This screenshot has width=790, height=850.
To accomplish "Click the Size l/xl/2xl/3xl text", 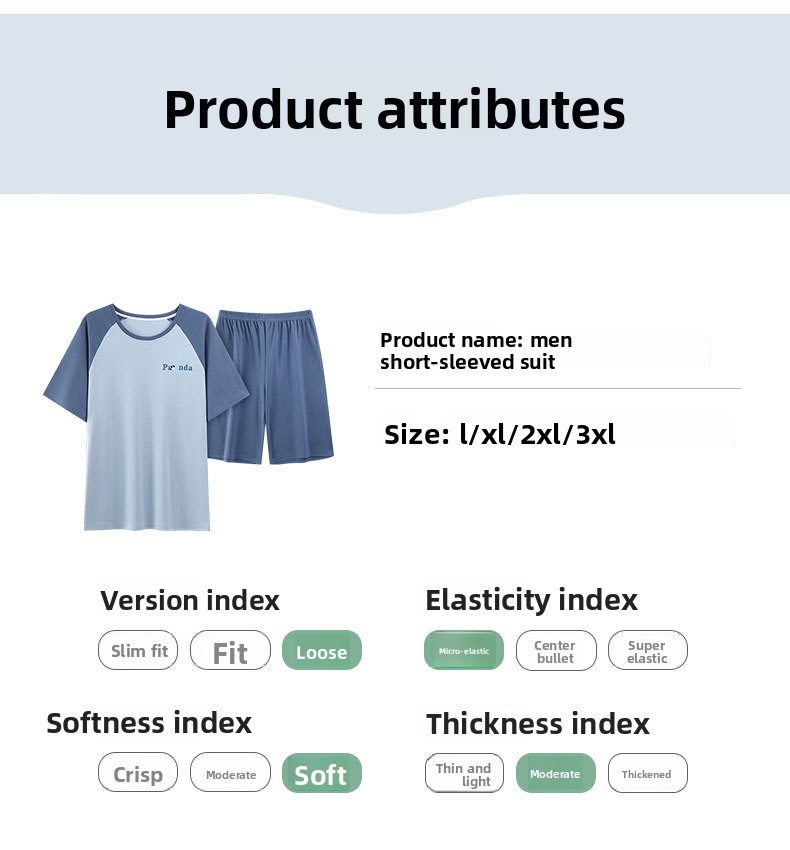I will (x=499, y=434).
